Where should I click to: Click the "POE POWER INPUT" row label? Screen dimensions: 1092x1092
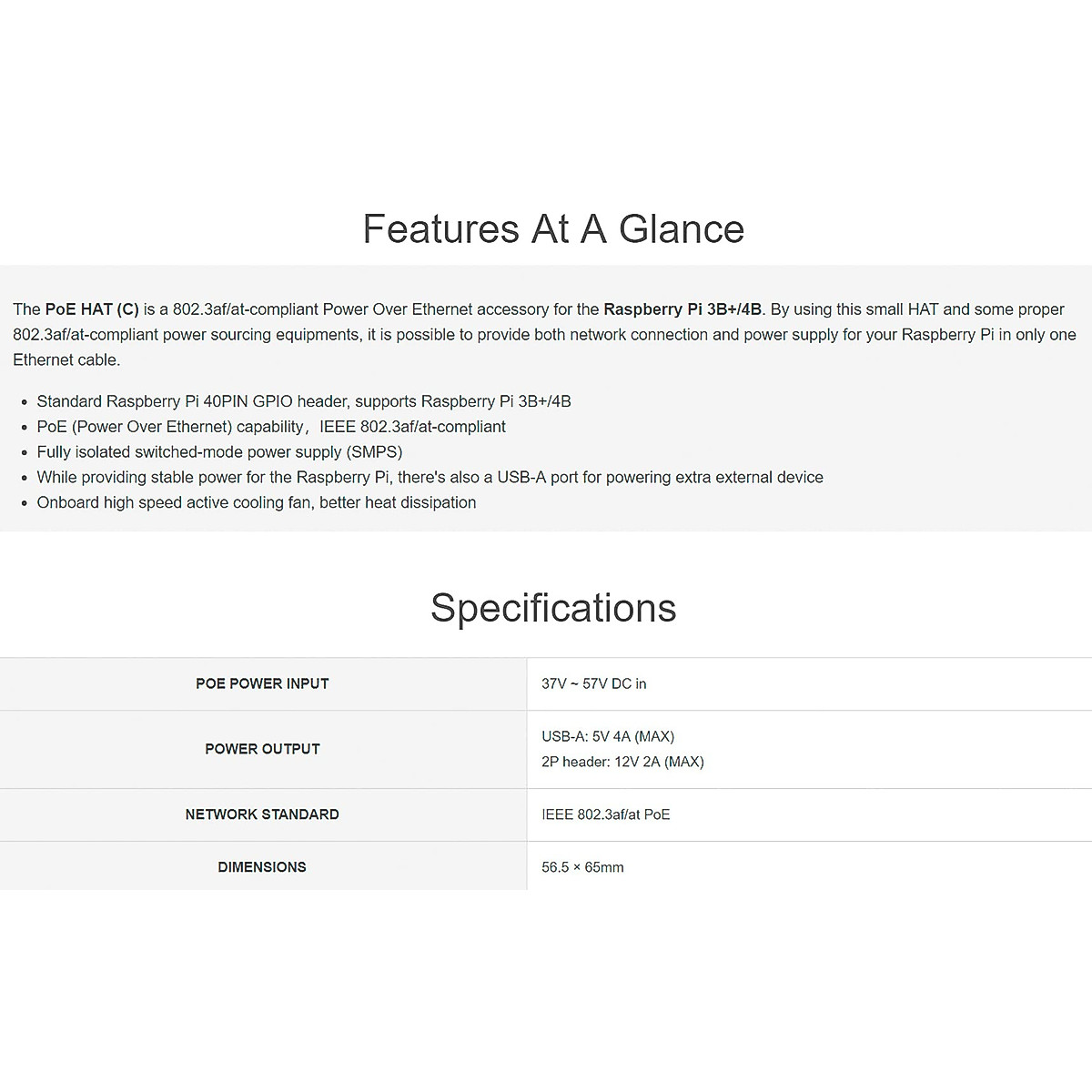[x=262, y=683]
